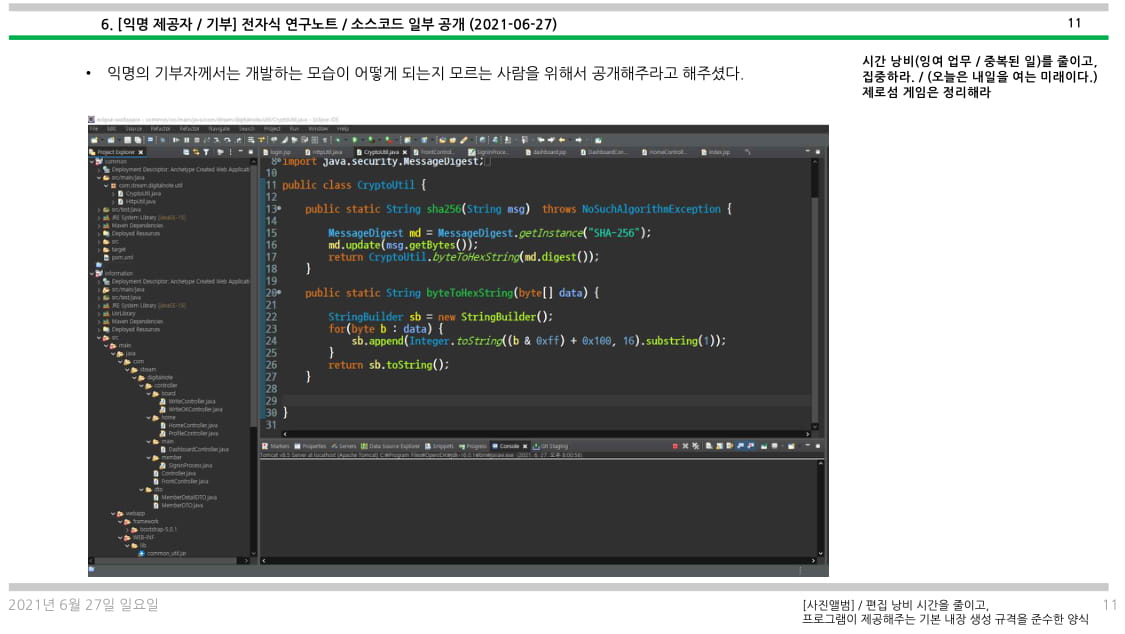The height and width of the screenshot is (634, 1125).
Task: Collapse the webapp folder in tree
Action: point(113,514)
